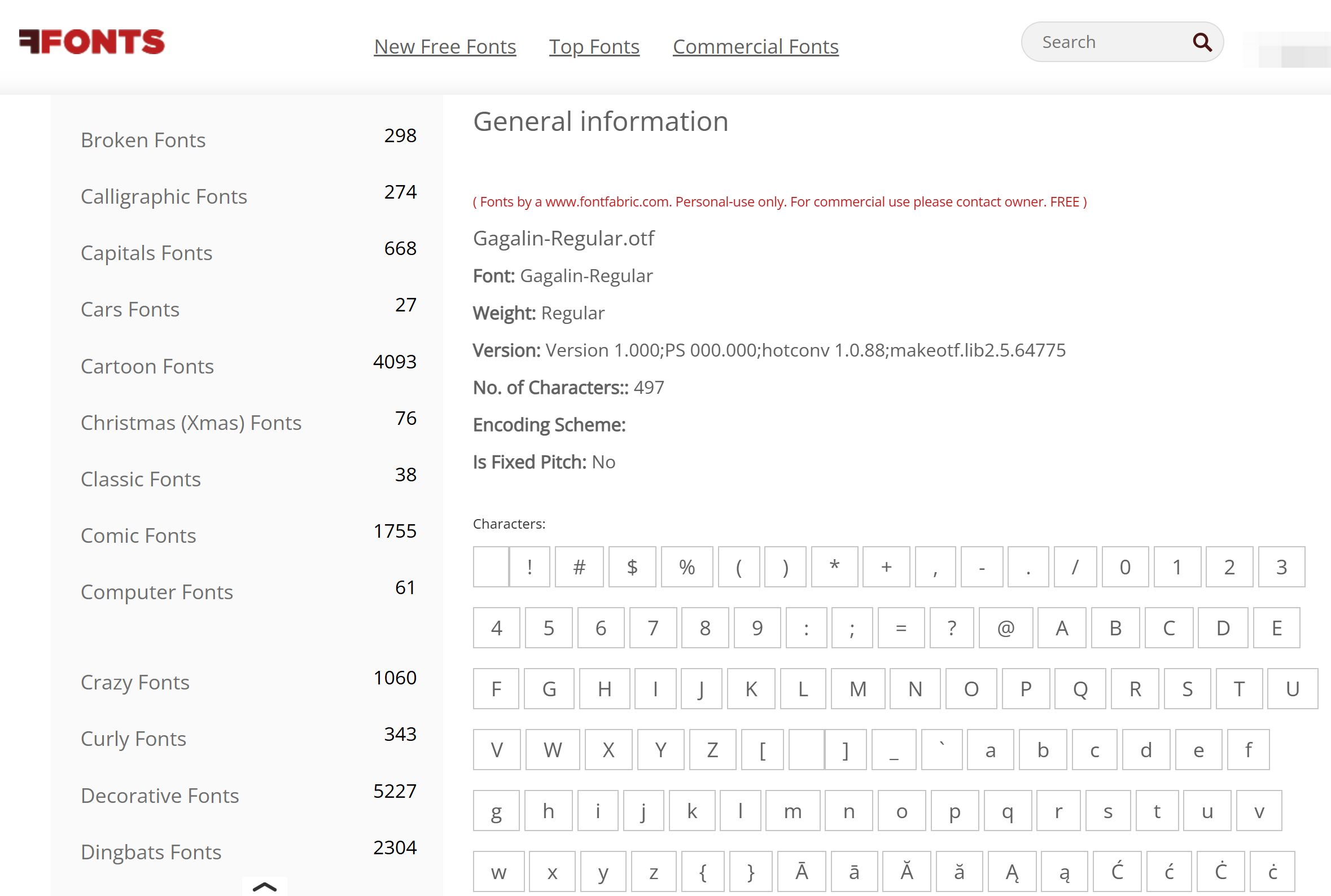Open the Top Fonts page

click(x=594, y=46)
